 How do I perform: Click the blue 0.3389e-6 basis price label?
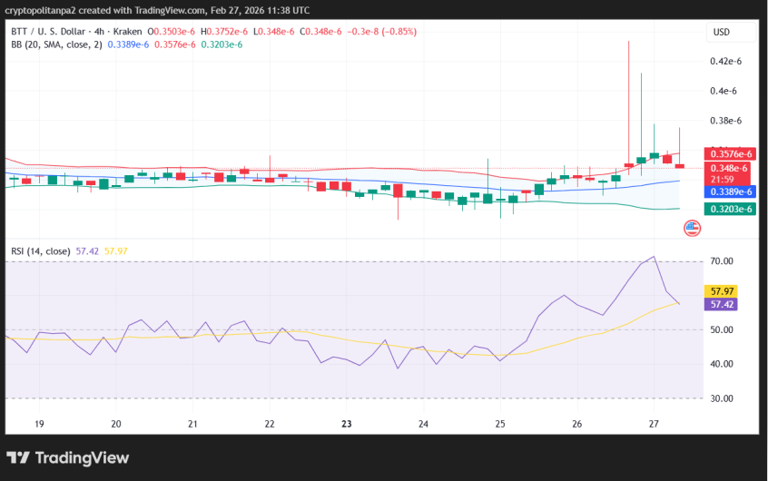tap(730, 192)
